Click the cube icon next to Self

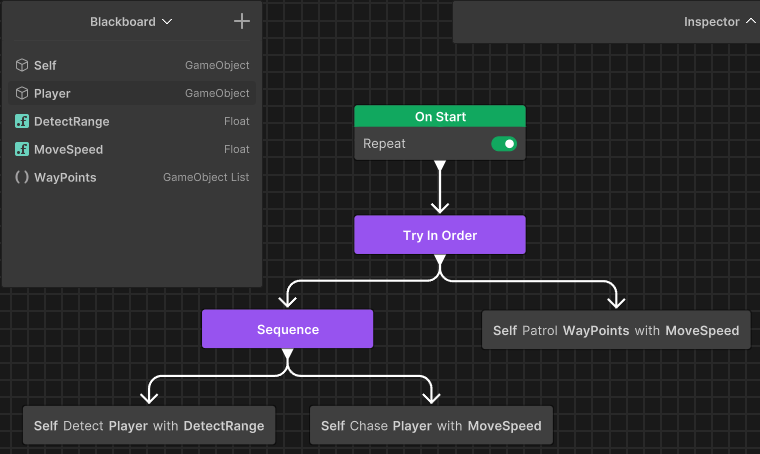(22, 65)
